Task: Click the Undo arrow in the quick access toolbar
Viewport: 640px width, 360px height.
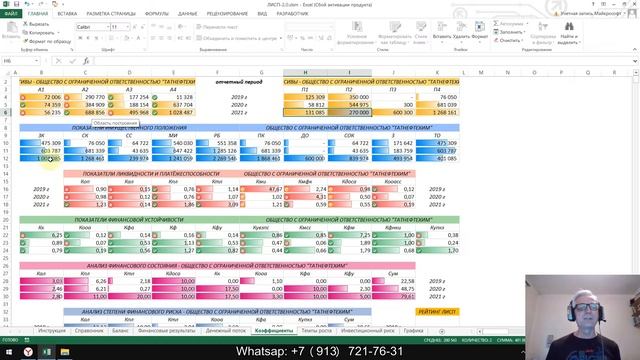Action: pos(27,4)
